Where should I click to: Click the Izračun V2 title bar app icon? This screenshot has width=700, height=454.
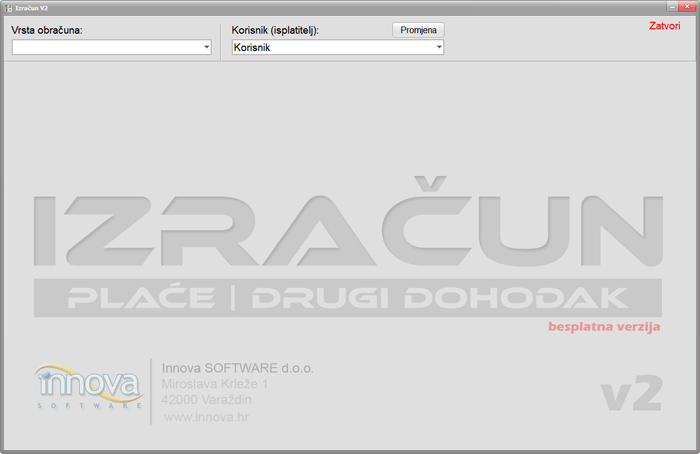[x=8, y=8]
